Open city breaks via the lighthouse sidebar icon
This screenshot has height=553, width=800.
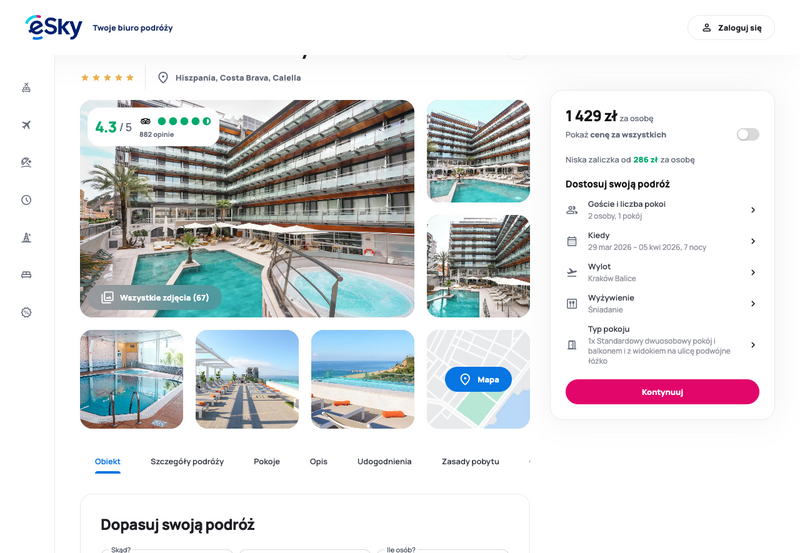click(27, 237)
